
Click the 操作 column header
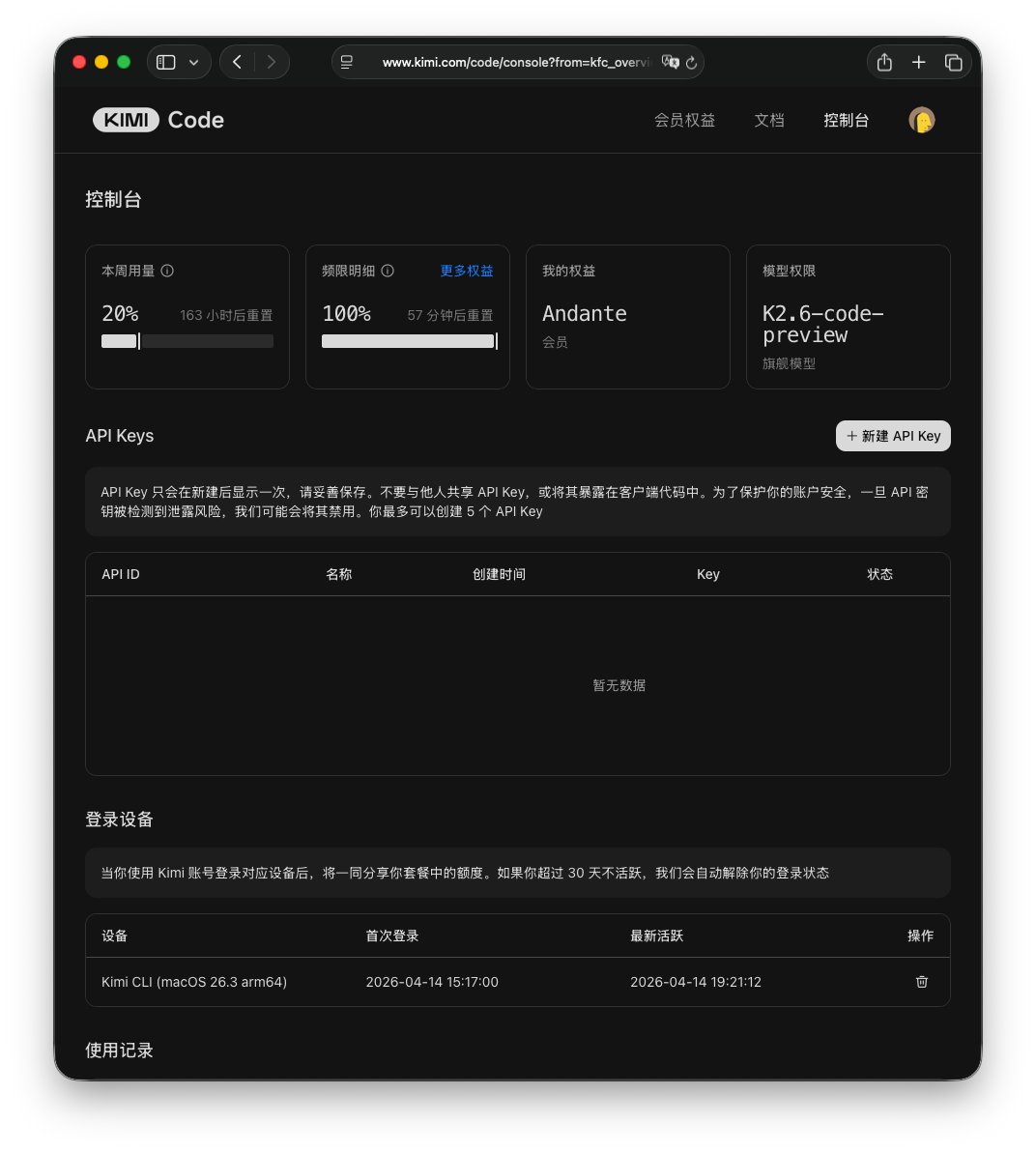click(921, 936)
